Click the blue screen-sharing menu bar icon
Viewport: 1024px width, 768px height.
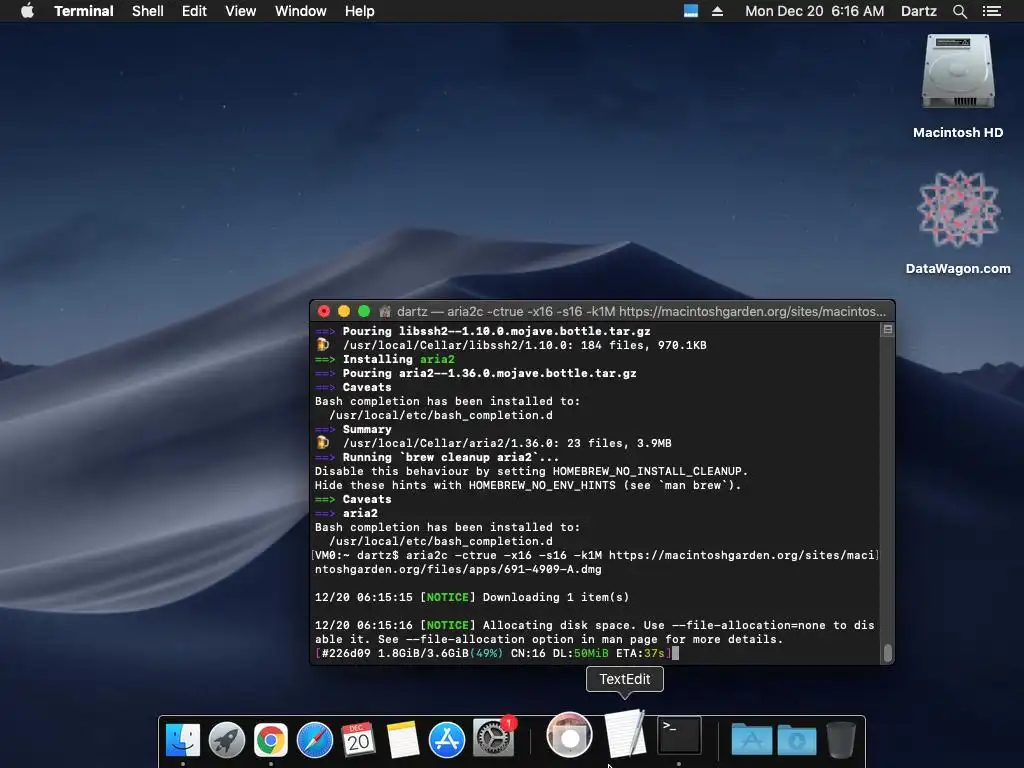tap(691, 11)
